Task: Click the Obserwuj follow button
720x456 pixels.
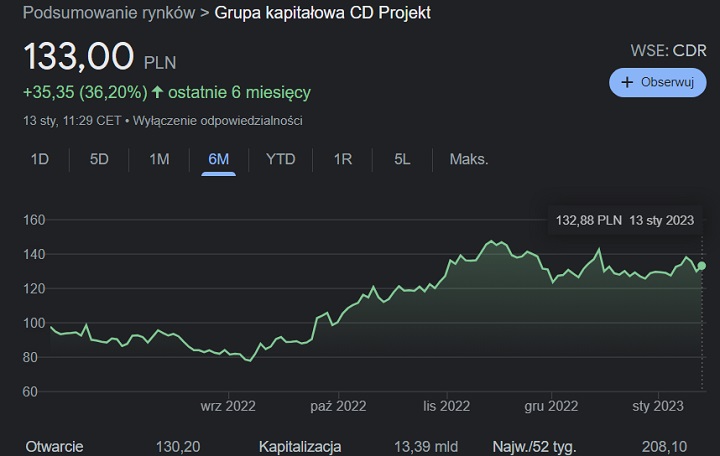Action: coord(658,83)
